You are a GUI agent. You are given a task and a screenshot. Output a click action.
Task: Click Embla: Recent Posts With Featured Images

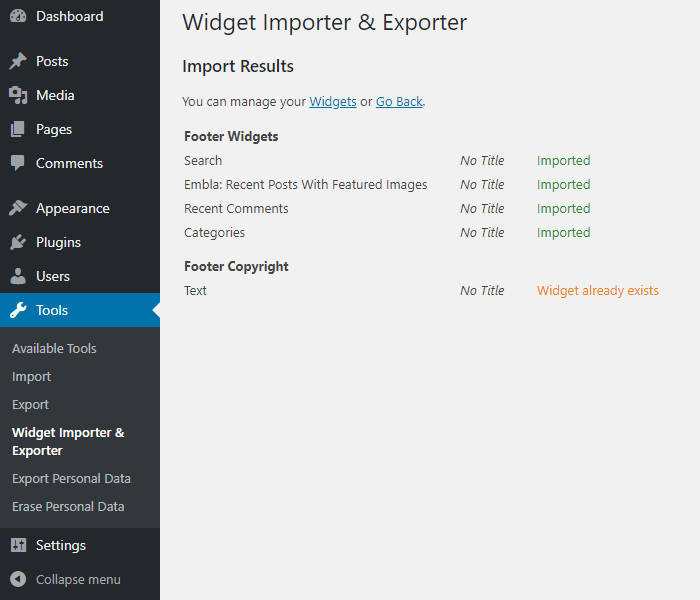point(306,184)
